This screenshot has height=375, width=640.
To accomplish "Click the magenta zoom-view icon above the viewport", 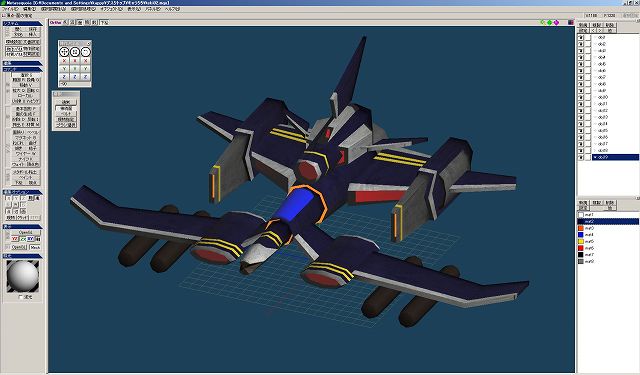I will pyautogui.click(x=556, y=22).
